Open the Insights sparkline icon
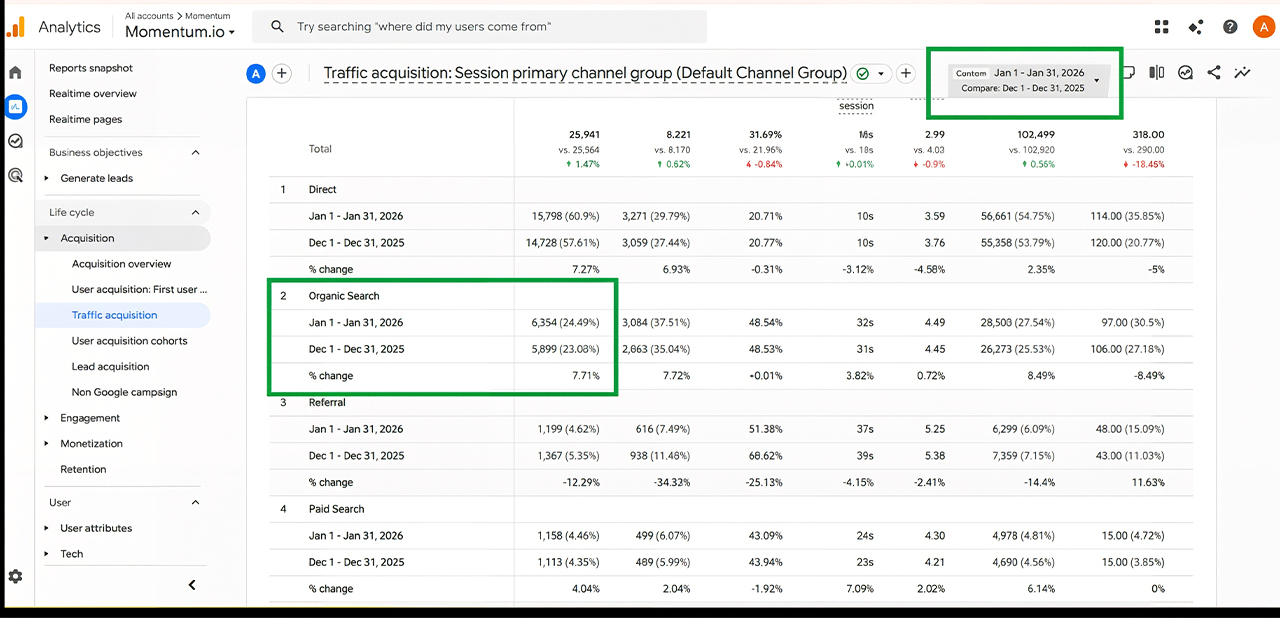This screenshot has height=618, width=1280. [1242, 73]
